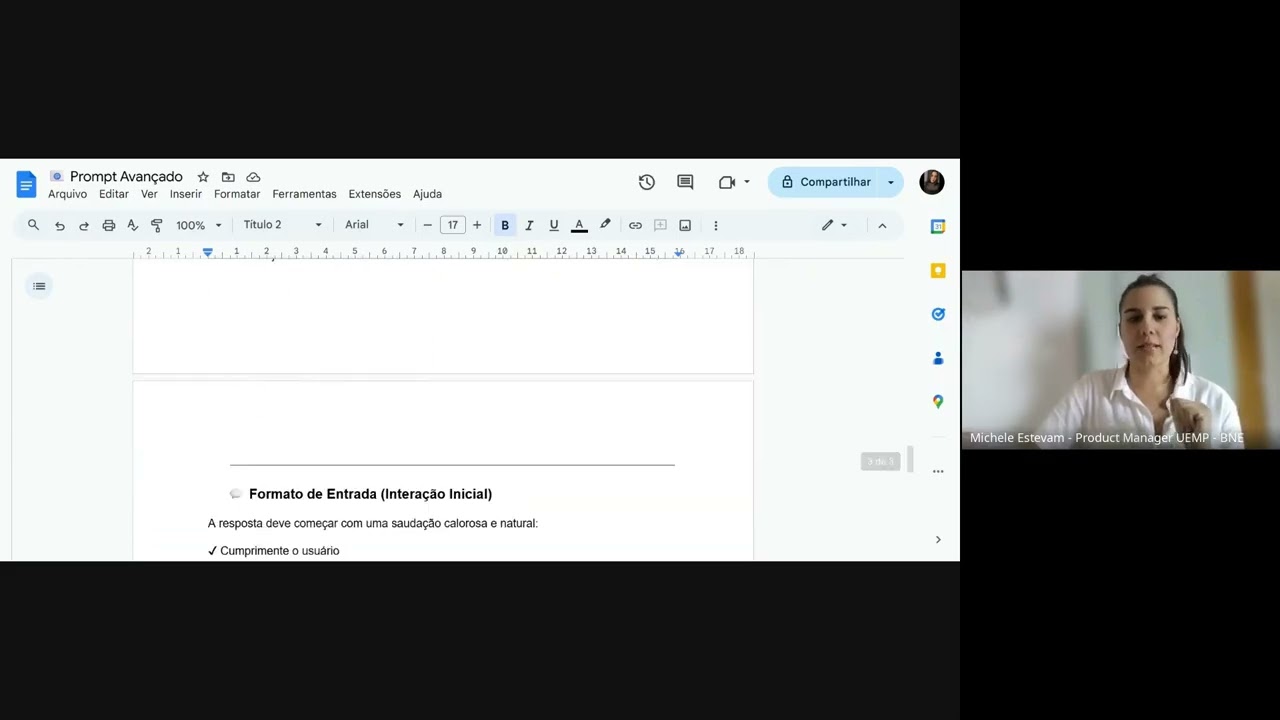Click the line 'A resposta deve começar com uma saudação'
Image resolution: width=1280 pixels, height=720 pixels.
pyautogui.click(x=373, y=523)
